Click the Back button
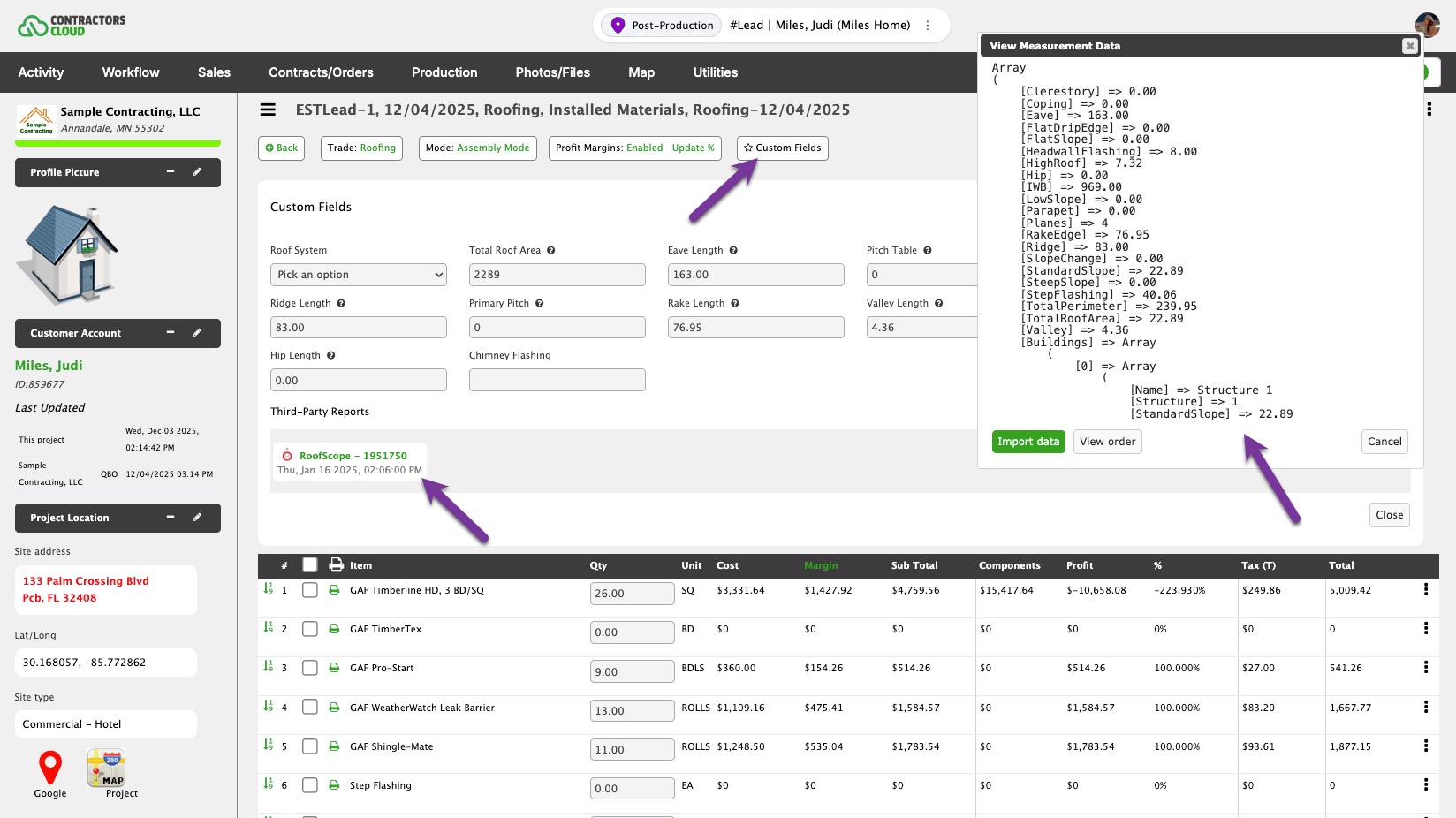 coord(281,148)
